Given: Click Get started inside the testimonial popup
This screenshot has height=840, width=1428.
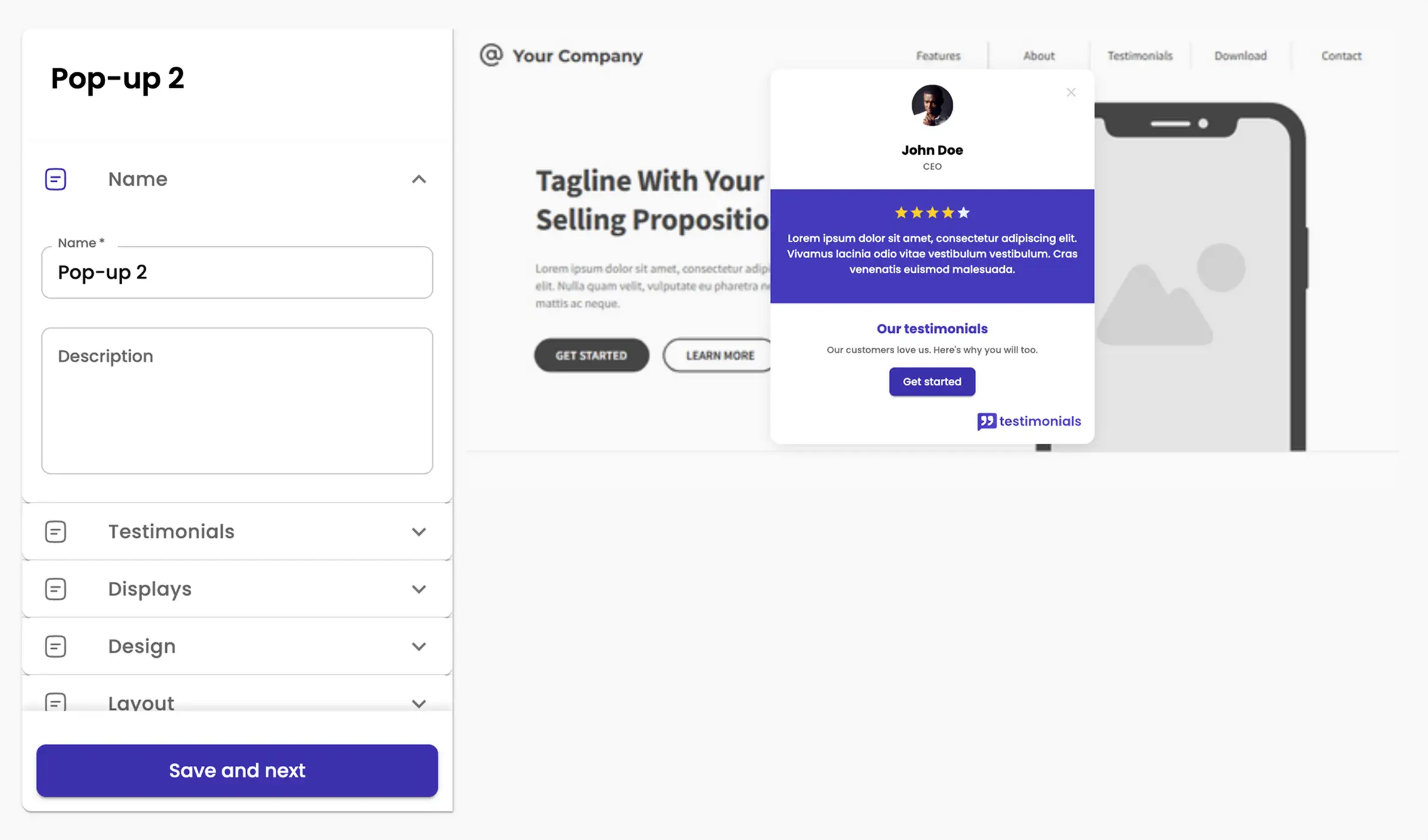Looking at the screenshot, I should pos(931,381).
